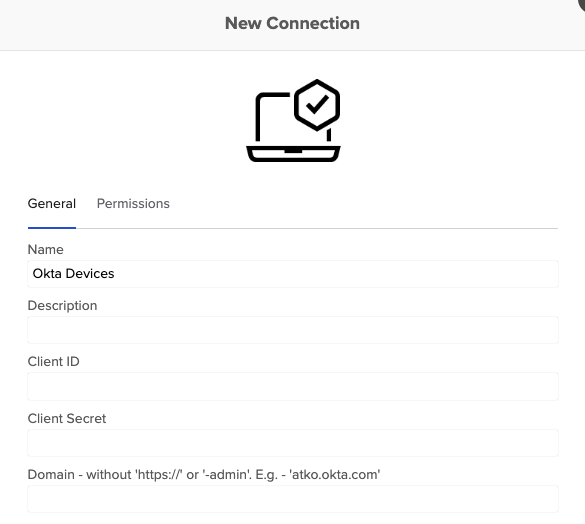Select the Client ID input box

click(293, 386)
